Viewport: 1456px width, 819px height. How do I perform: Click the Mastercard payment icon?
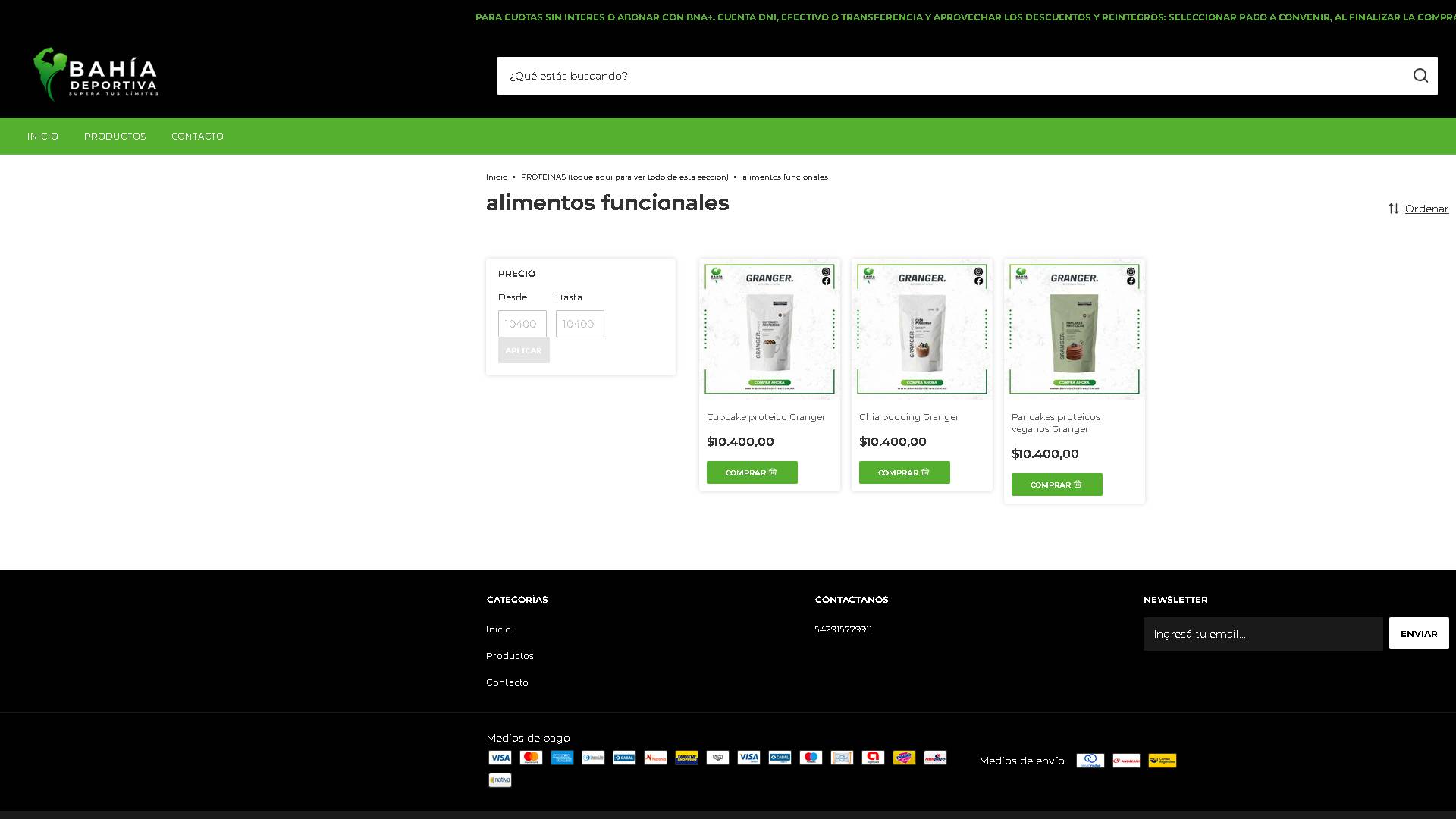531,758
